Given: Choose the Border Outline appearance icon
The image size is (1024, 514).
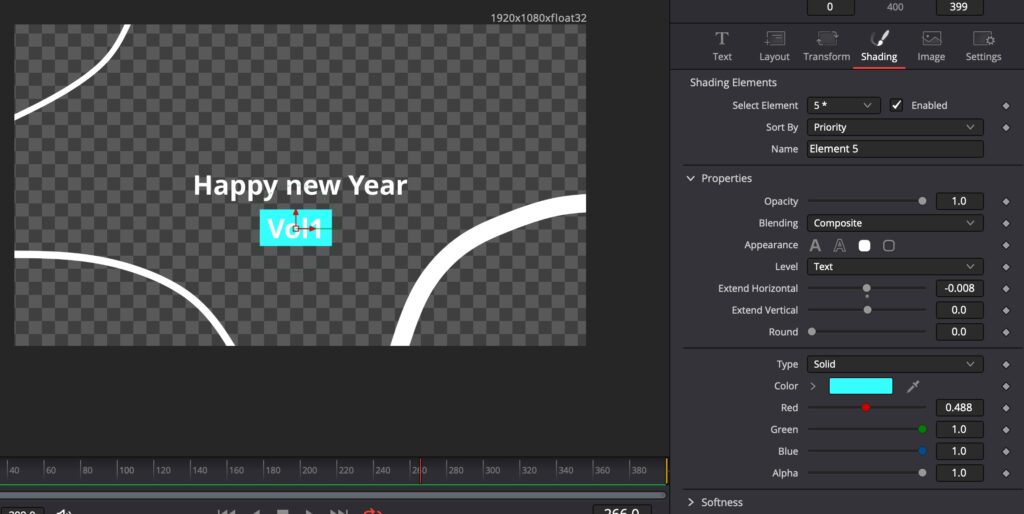Looking at the screenshot, I should coord(889,246).
